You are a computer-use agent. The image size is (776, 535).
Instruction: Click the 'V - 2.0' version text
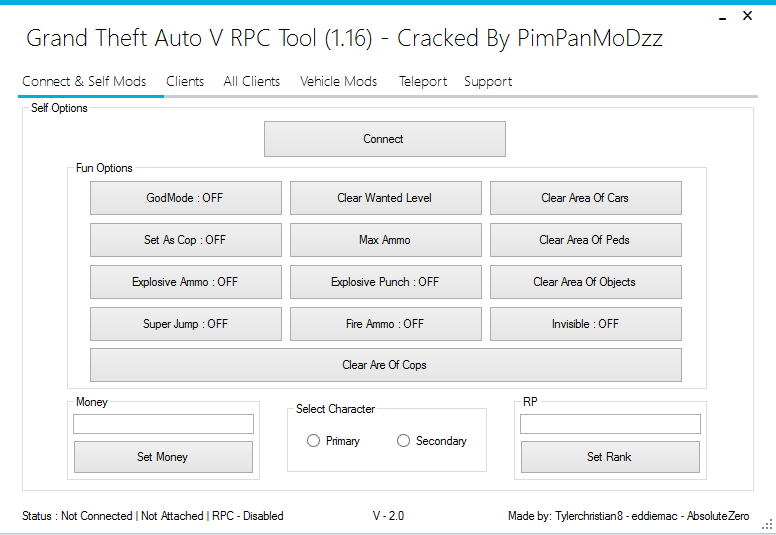pyautogui.click(x=388, y=516)
